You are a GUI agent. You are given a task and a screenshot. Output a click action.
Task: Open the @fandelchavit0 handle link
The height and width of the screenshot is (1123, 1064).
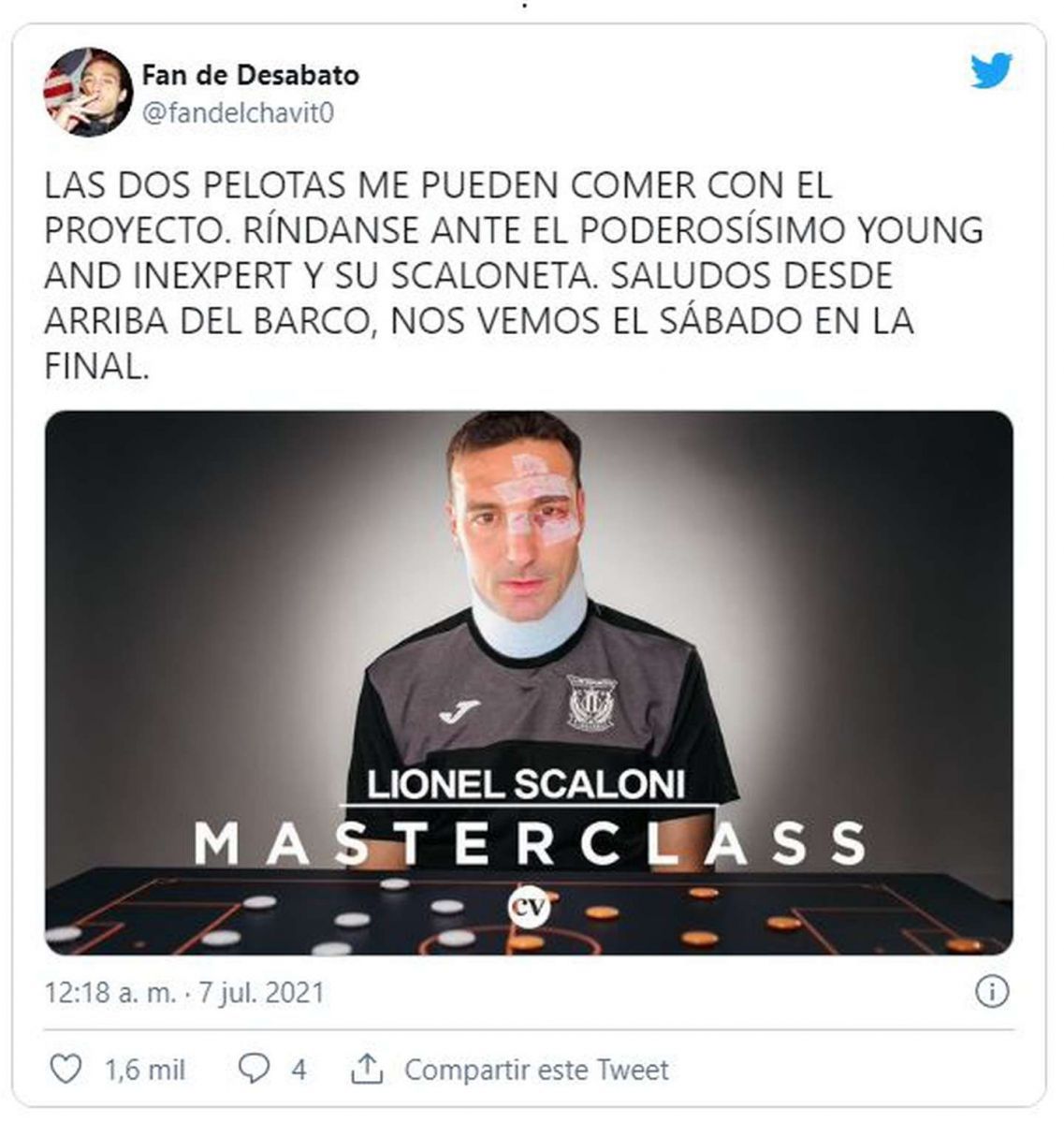coord(238,113)
